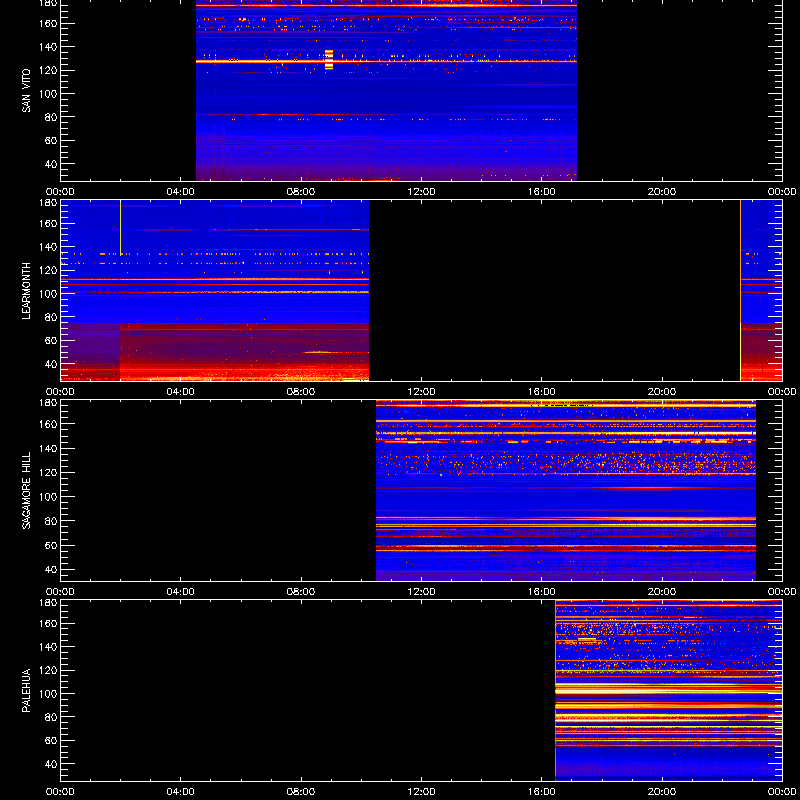Click the 12:00 label on Palehua time axis
Viewport: 800px width, 800px height.
coord(421,792)
